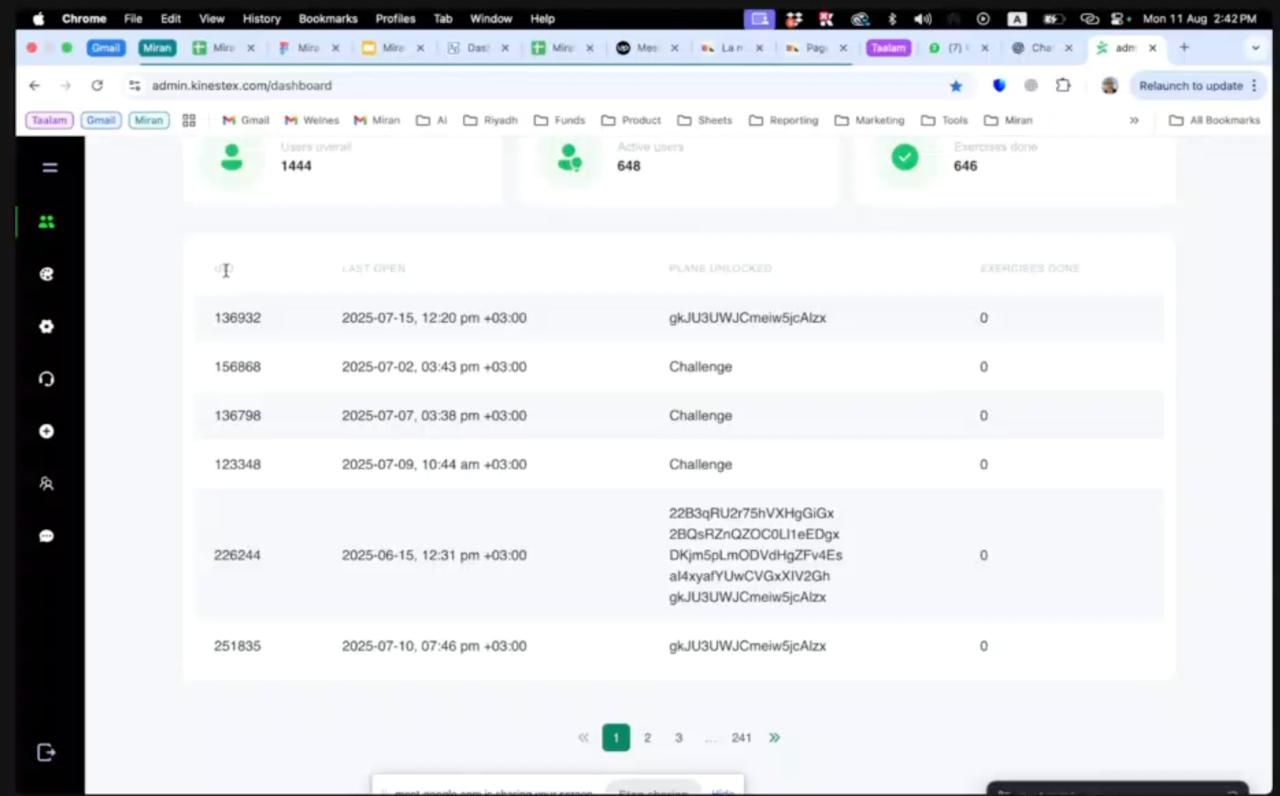Open a new browser tab
The height and width of the screenshot is (796, 1280).
point(1184,48)
